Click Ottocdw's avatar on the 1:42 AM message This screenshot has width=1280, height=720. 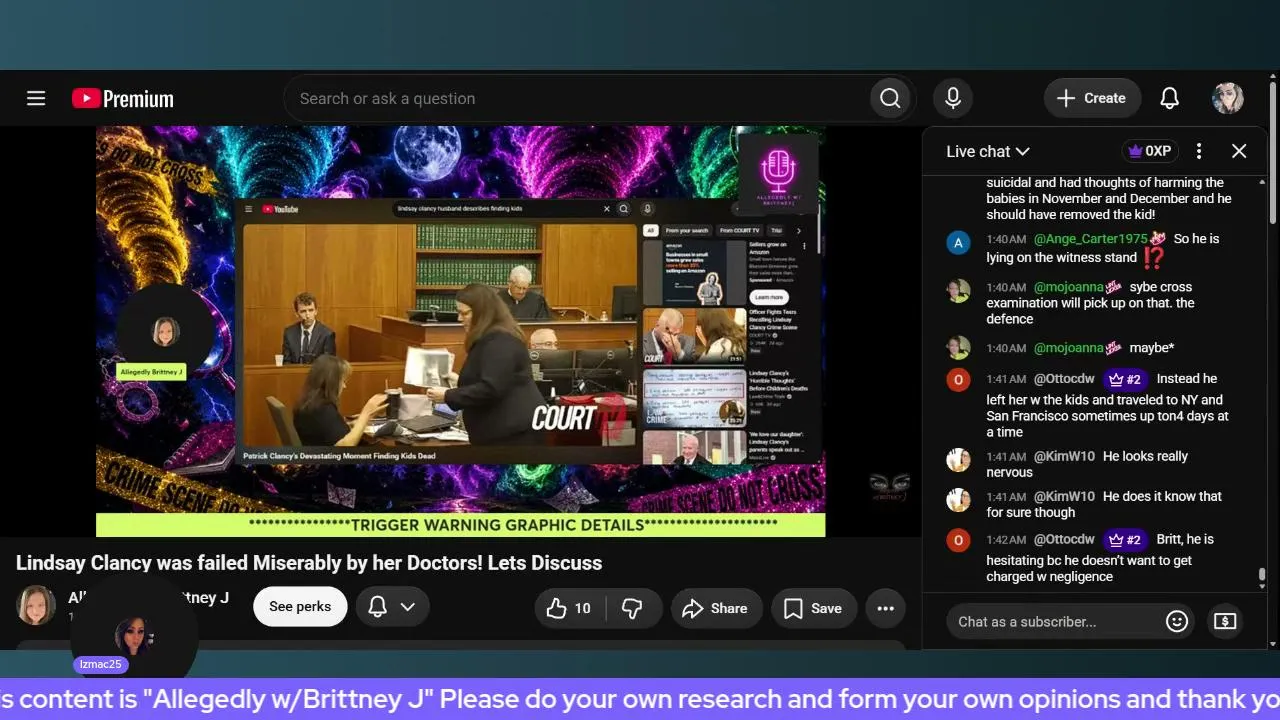click(x=958, y=541)
